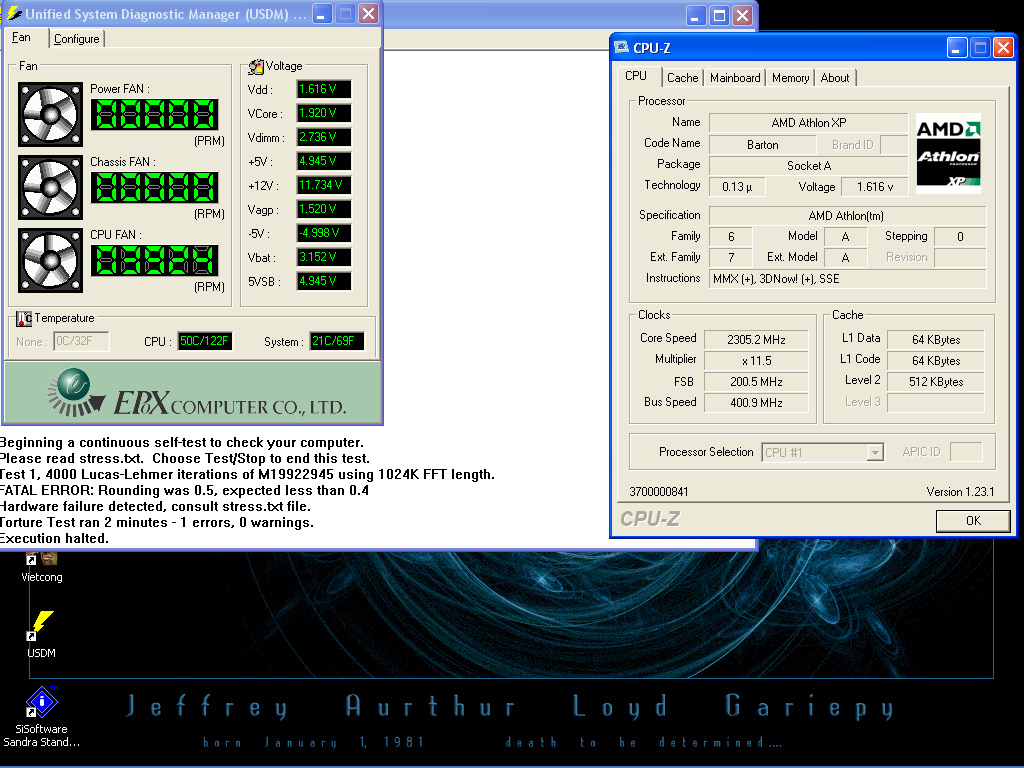Click the OK button in CPU-Z

[x=973, y=520]
